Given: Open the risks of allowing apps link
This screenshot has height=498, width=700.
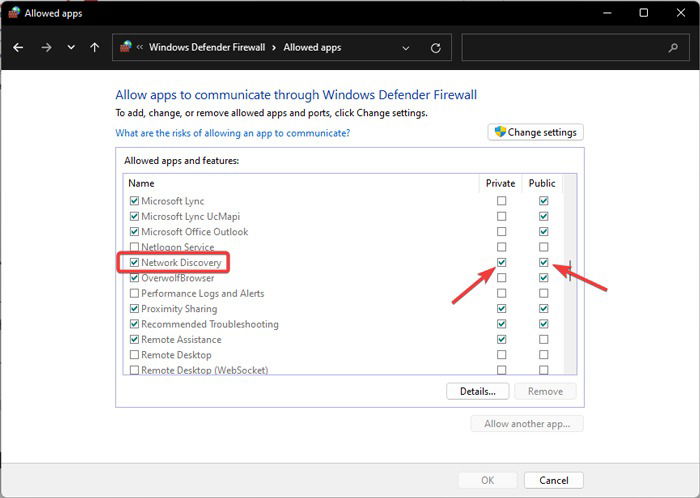Looking at the screenshot, I should [x=233, y=133].
